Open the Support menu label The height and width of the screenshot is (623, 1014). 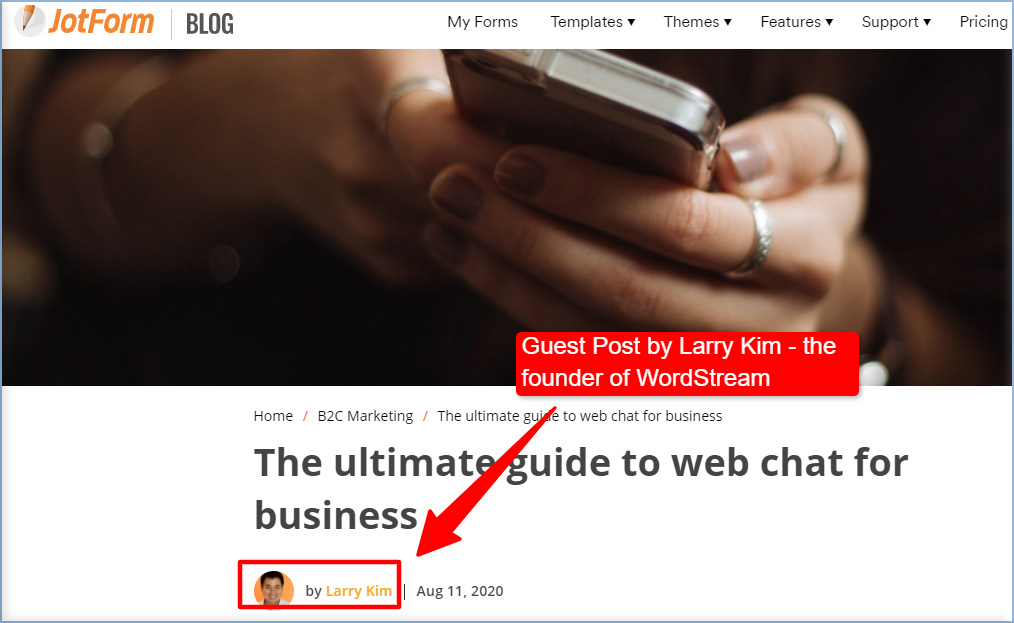pos(890,22)
